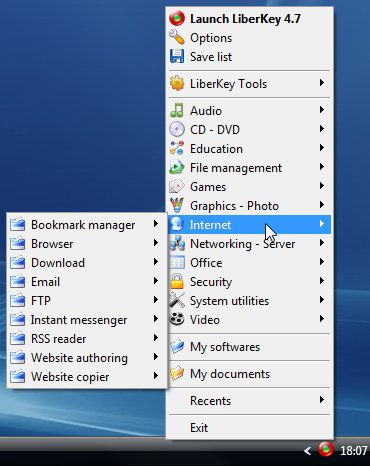
Task: Expand the Recents submenu arrow
Action: [x=322, y=400]
